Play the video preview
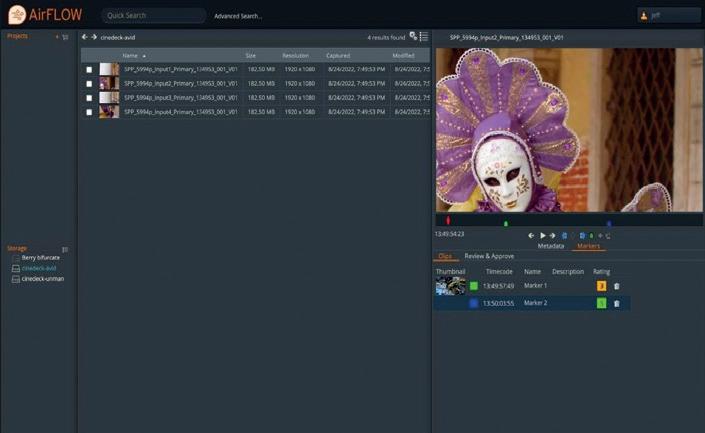This screenshot has width=705, height=433. (543, 235)
